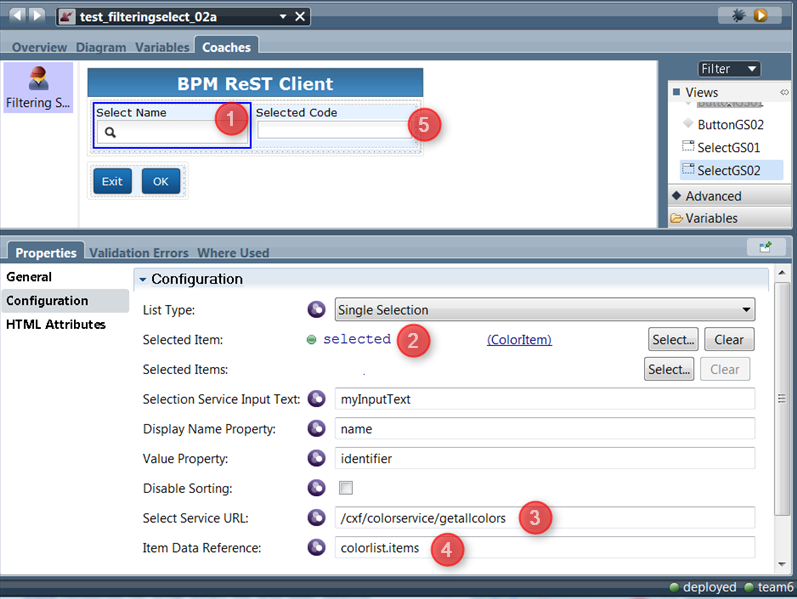Click the Selection Service Input Text binding icon
797x599 pixels.
(316, 399)
